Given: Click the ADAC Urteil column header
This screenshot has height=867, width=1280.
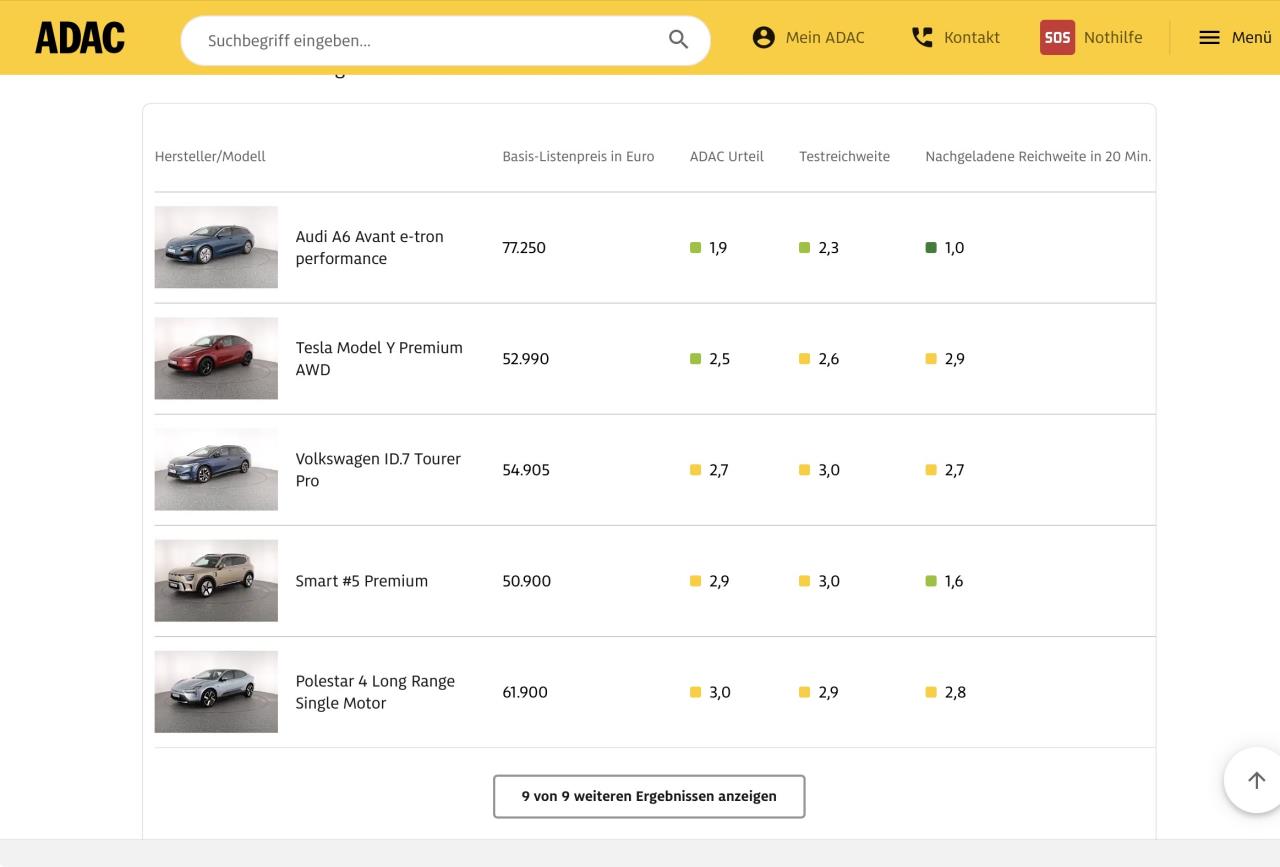Looking at the screenshot, I should pos(726,157).
